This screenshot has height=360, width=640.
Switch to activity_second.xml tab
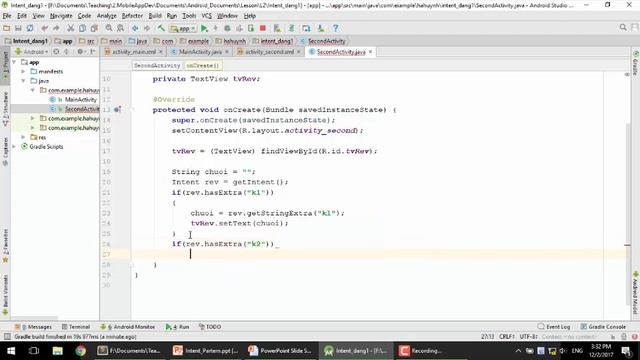[269, 52]
